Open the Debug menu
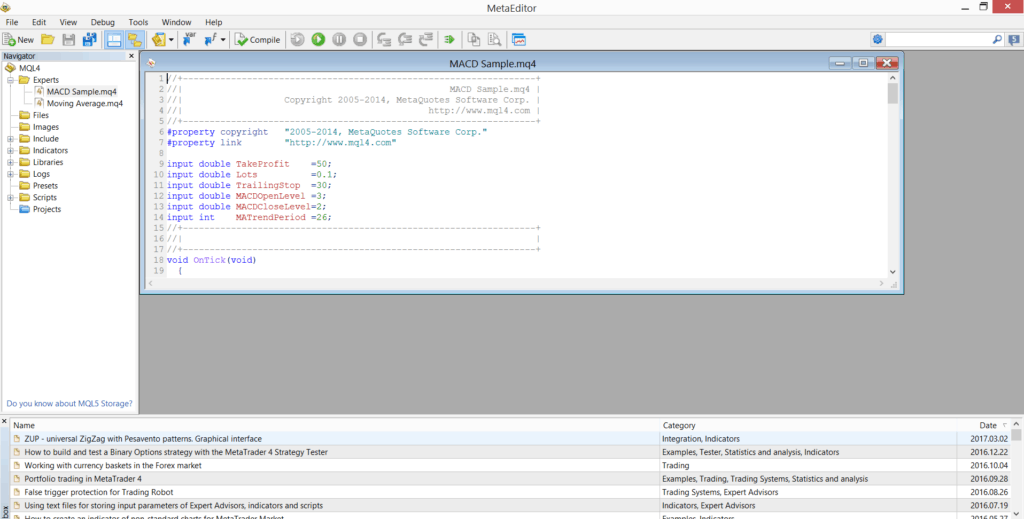This screenshot has height=519, width=1024. click(103, 22)
